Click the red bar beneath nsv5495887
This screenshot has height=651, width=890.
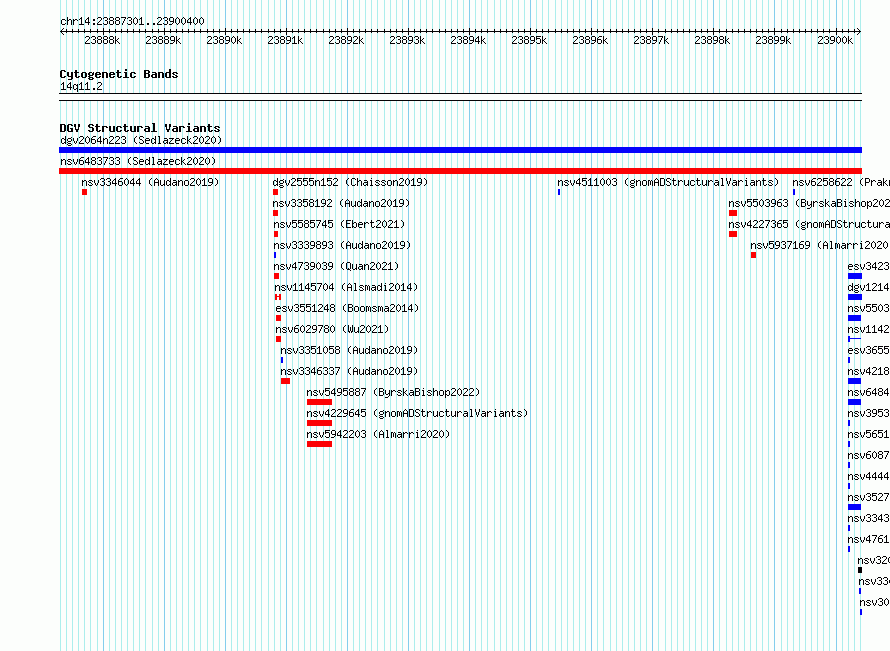pos(319,402)
